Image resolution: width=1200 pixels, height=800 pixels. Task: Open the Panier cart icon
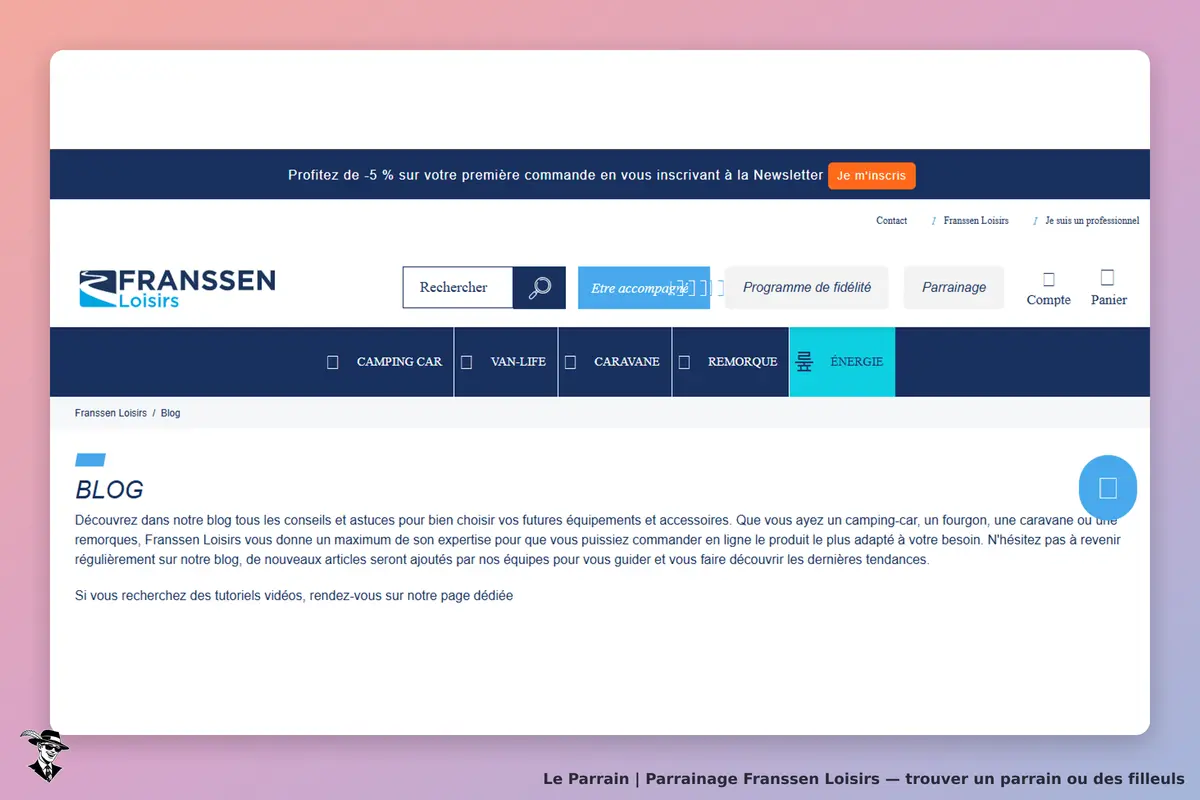(x=1108, y=288)
